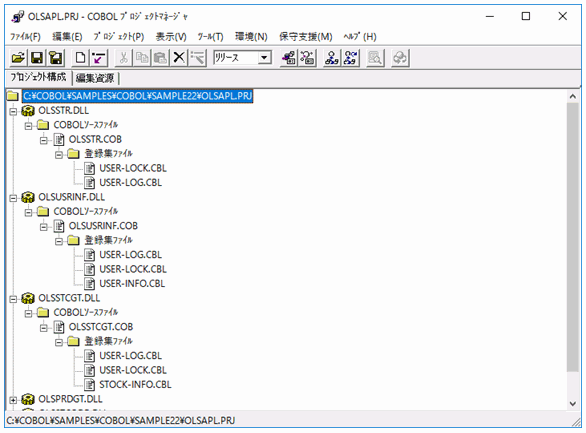586x433 pixels.
Task: Select OLSPRDGT.DLL in the tree
Action: (x=70, y=399)
